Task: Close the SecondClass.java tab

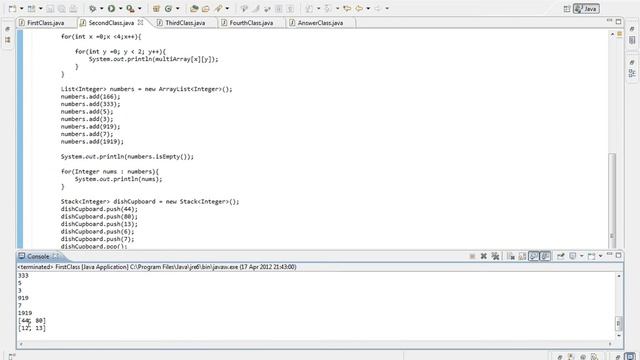Action: tap(140, 22)
